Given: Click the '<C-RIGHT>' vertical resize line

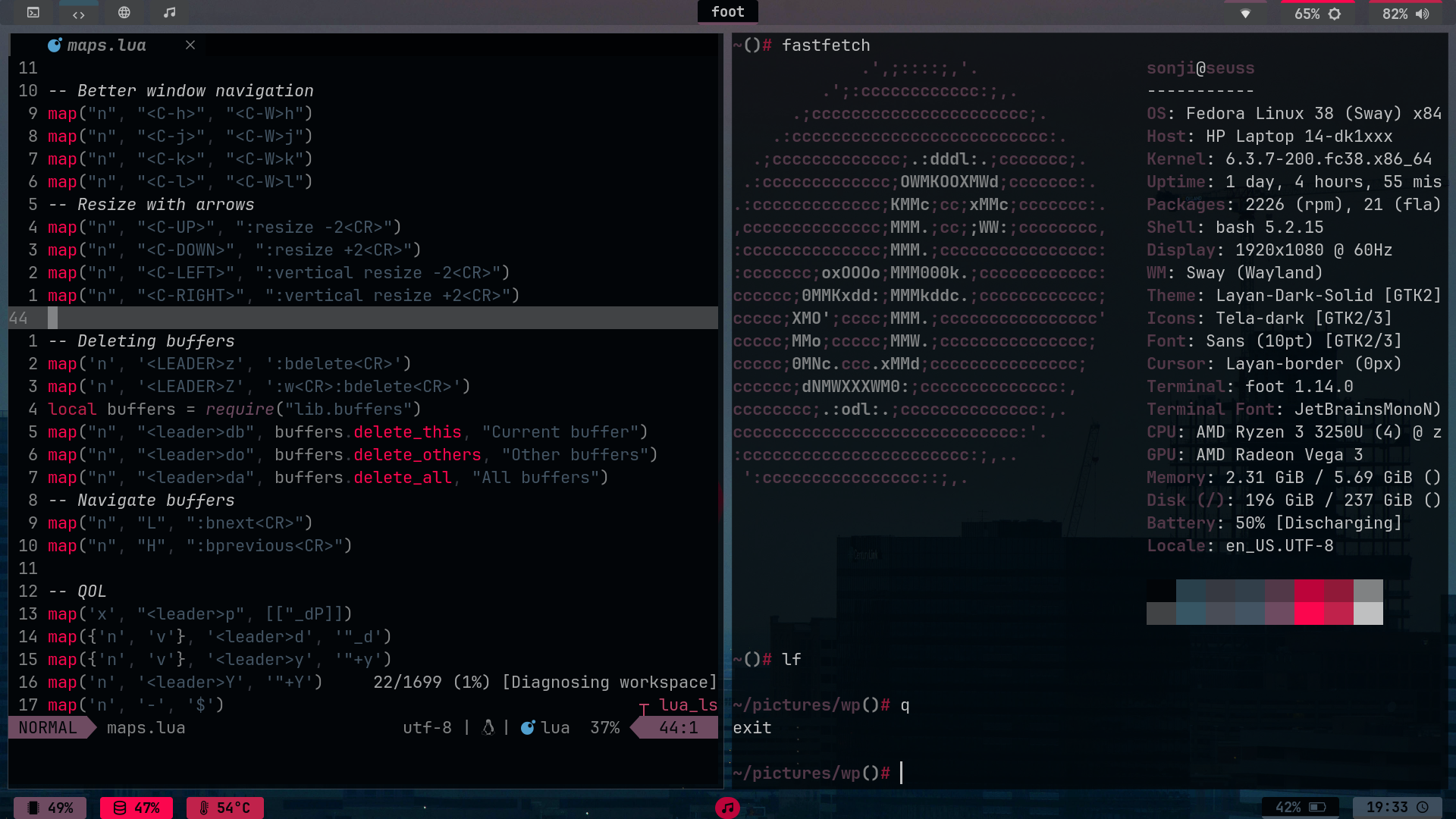Looking at the screenshot, I should click(x=284, y=295).
